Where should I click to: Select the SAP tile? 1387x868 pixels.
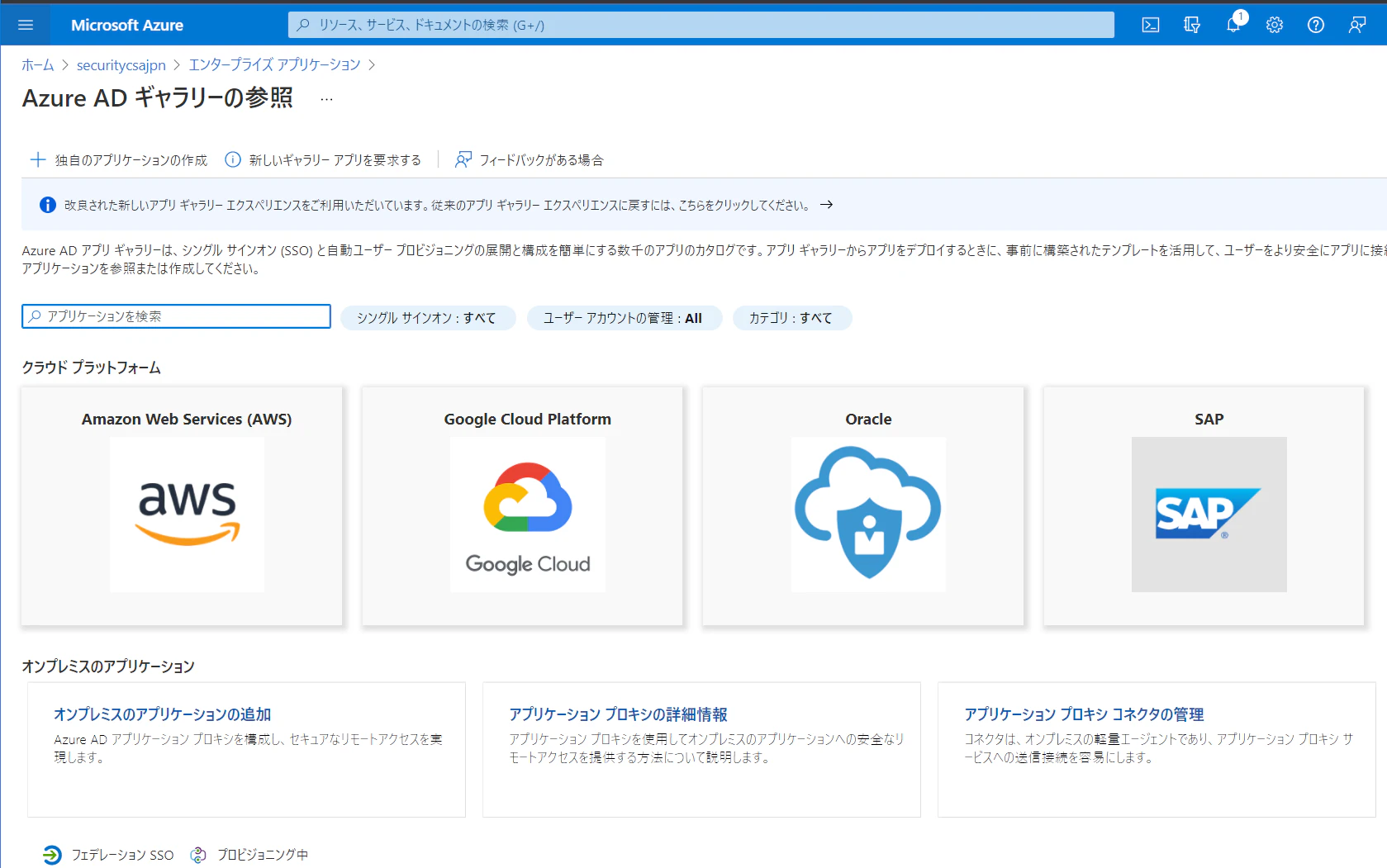(1204, 506)
